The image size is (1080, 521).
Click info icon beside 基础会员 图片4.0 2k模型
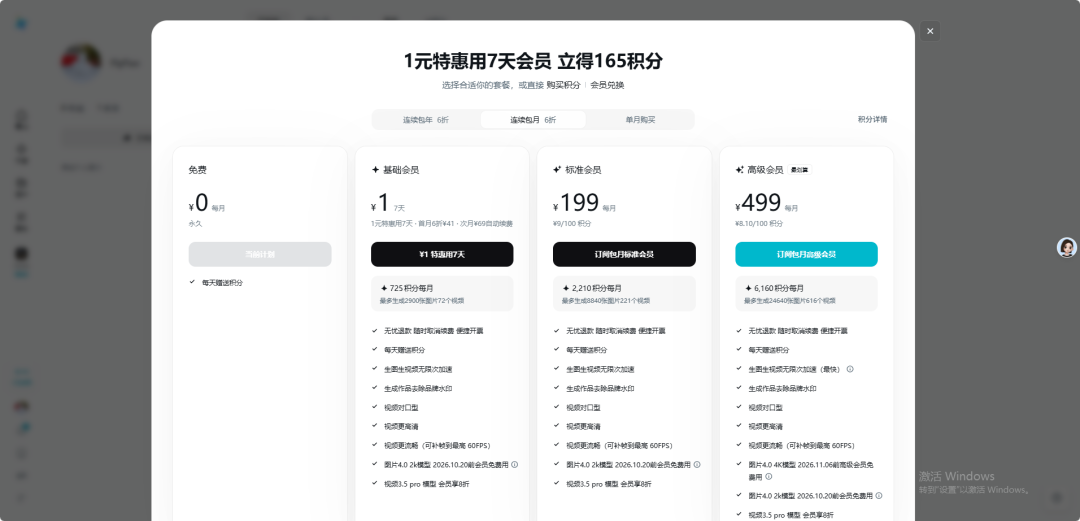(x=515, y=465)
